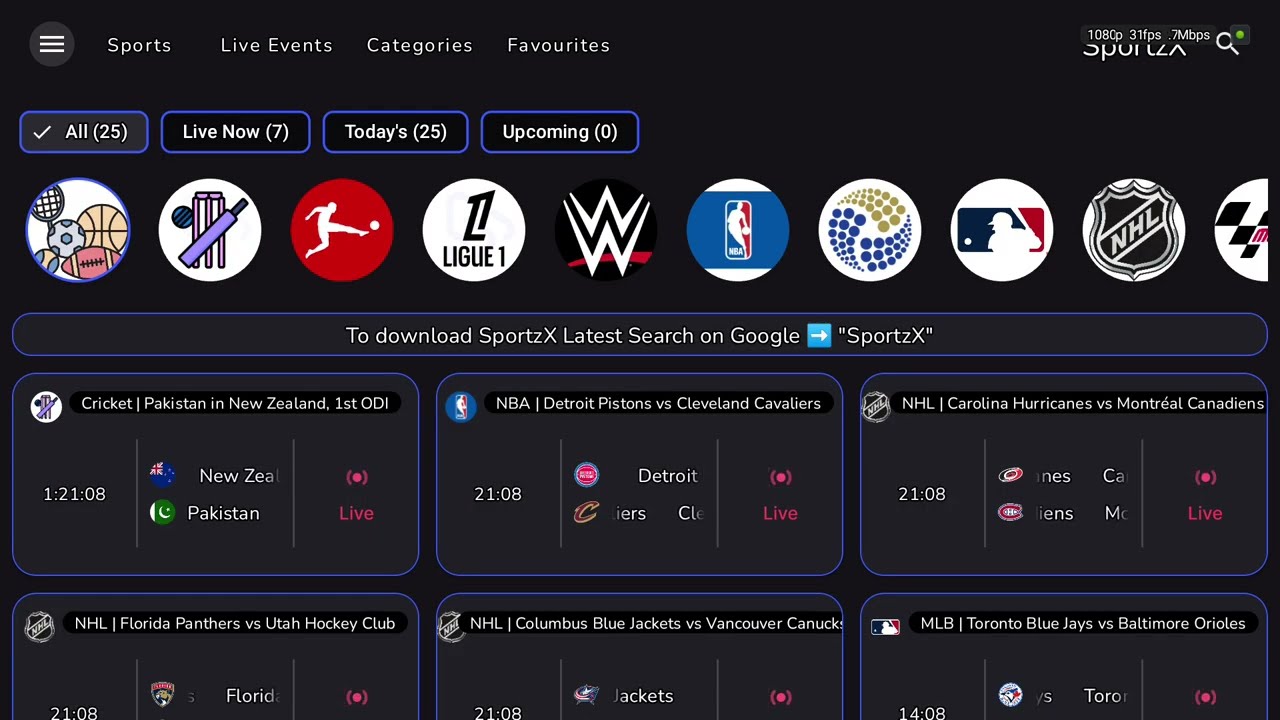This screenshot has height=720, width=1280.
Task: Open the search magnifier icon
Action: [x=1227, y=44]
